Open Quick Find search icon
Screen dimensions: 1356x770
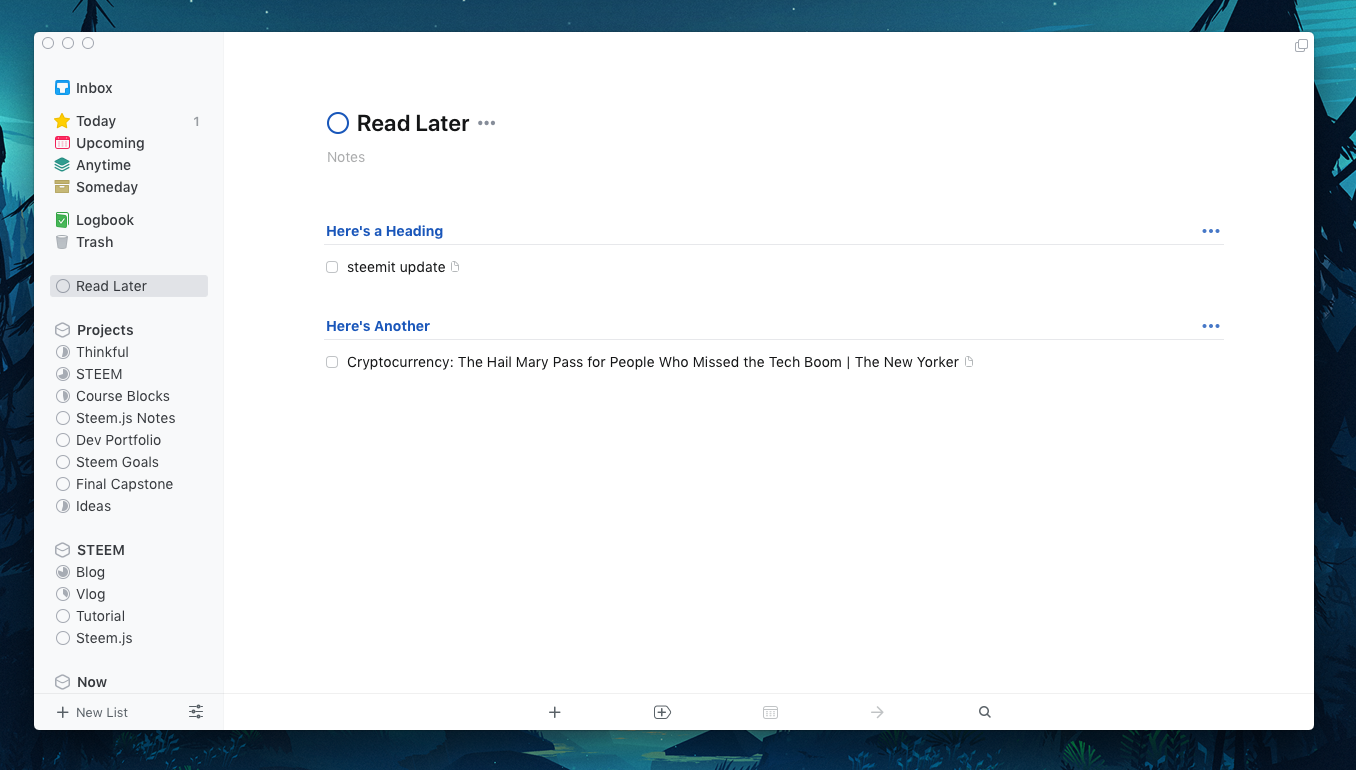985,712
